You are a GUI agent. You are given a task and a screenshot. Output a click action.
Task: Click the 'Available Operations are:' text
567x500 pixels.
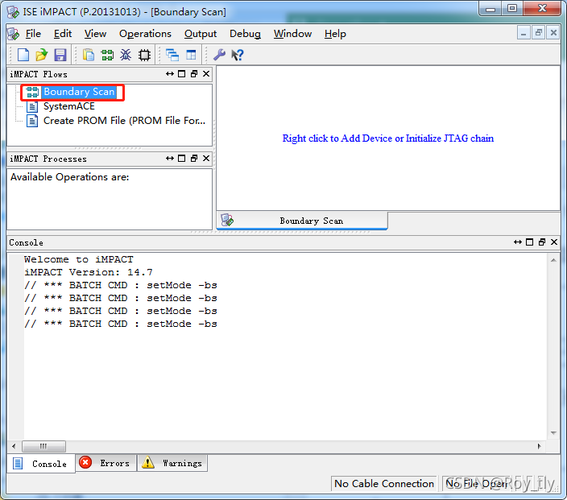[70, 177]
